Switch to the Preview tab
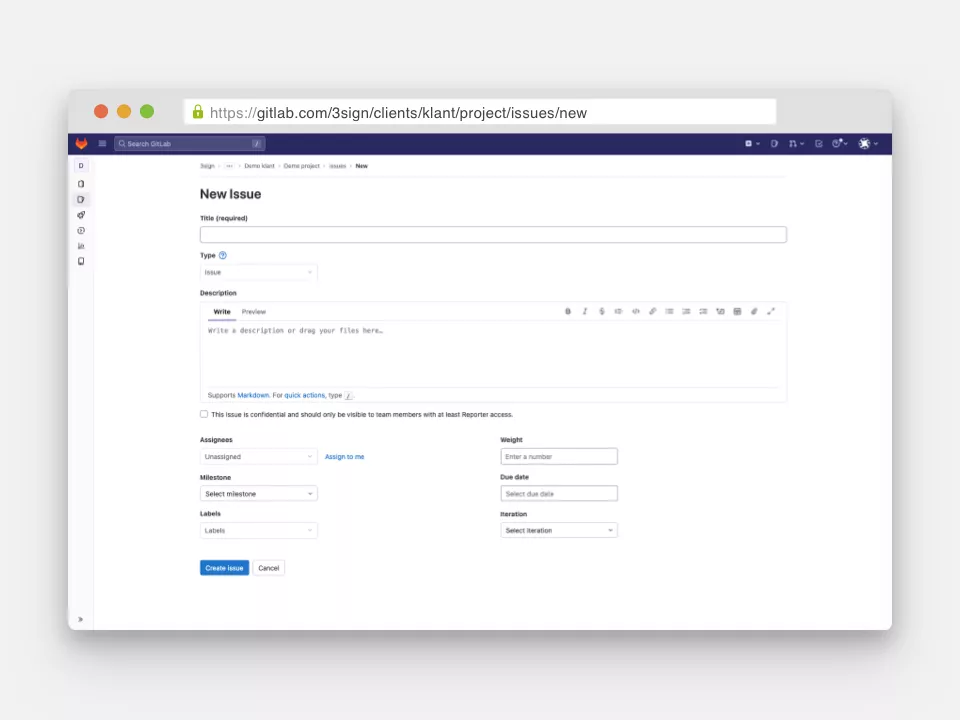This screenshot has width=960, height=720. tap(254, 312)
